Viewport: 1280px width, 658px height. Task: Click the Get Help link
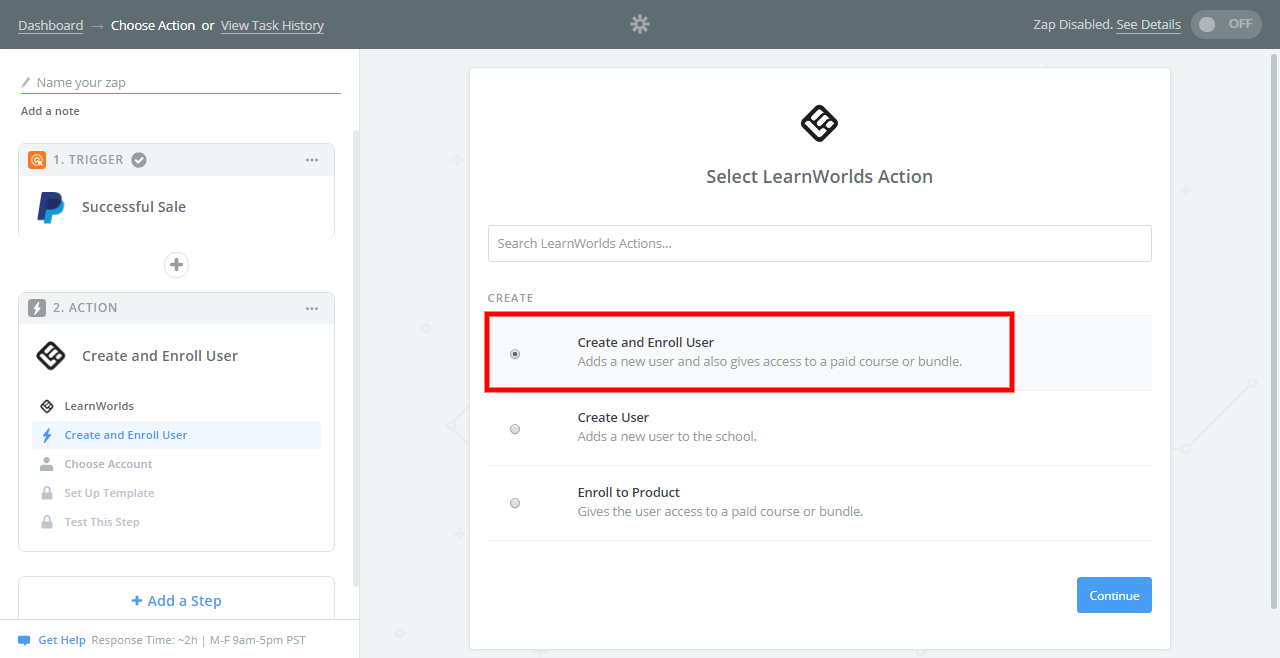[62, 640]
